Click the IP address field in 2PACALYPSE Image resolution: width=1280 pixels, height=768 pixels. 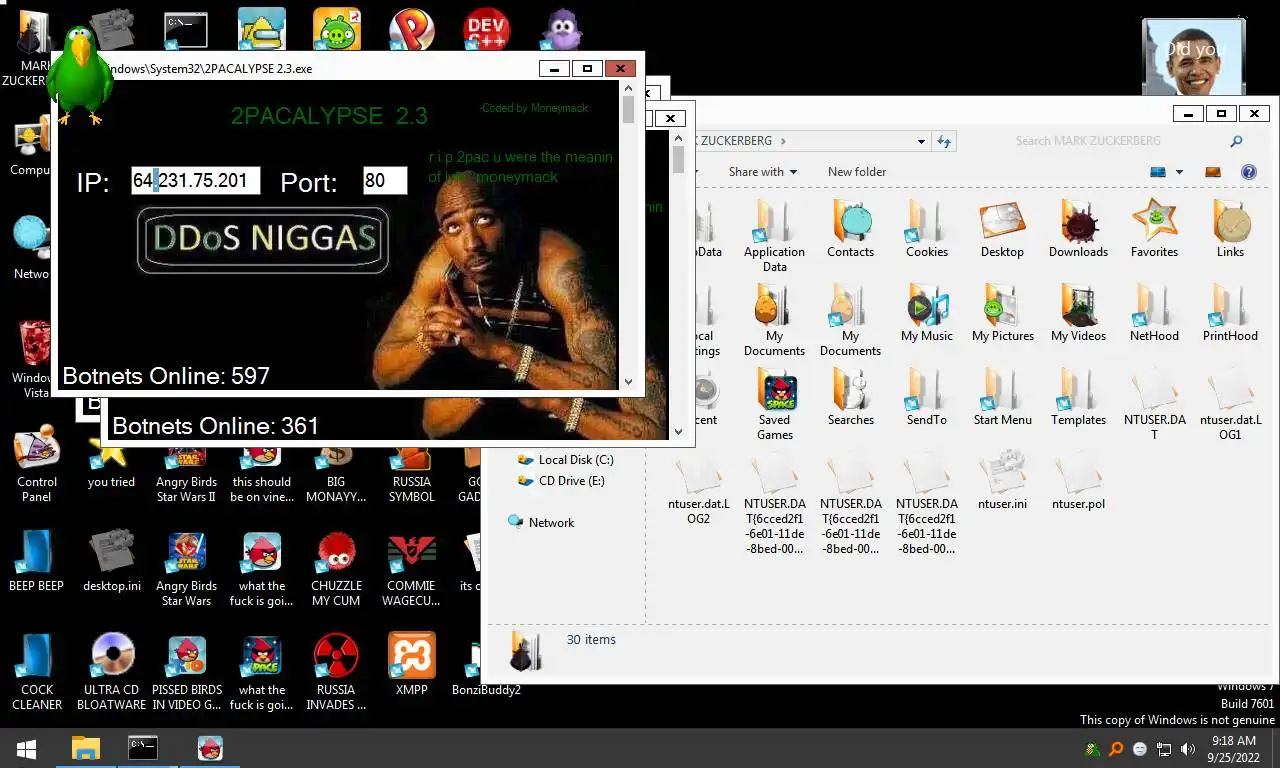pyautogui.click(x=195, y=181)
